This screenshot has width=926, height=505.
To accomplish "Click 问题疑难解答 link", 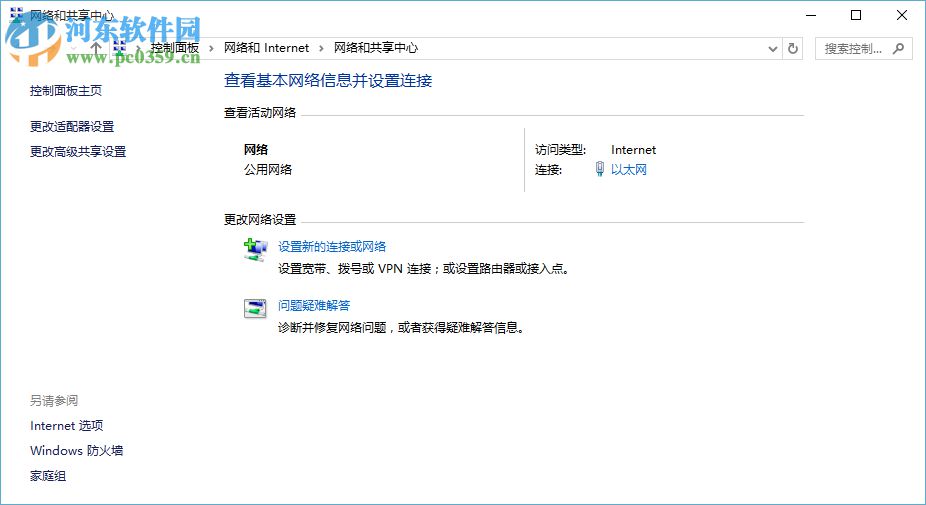I will pyautogui.click(x=314, y=305).
